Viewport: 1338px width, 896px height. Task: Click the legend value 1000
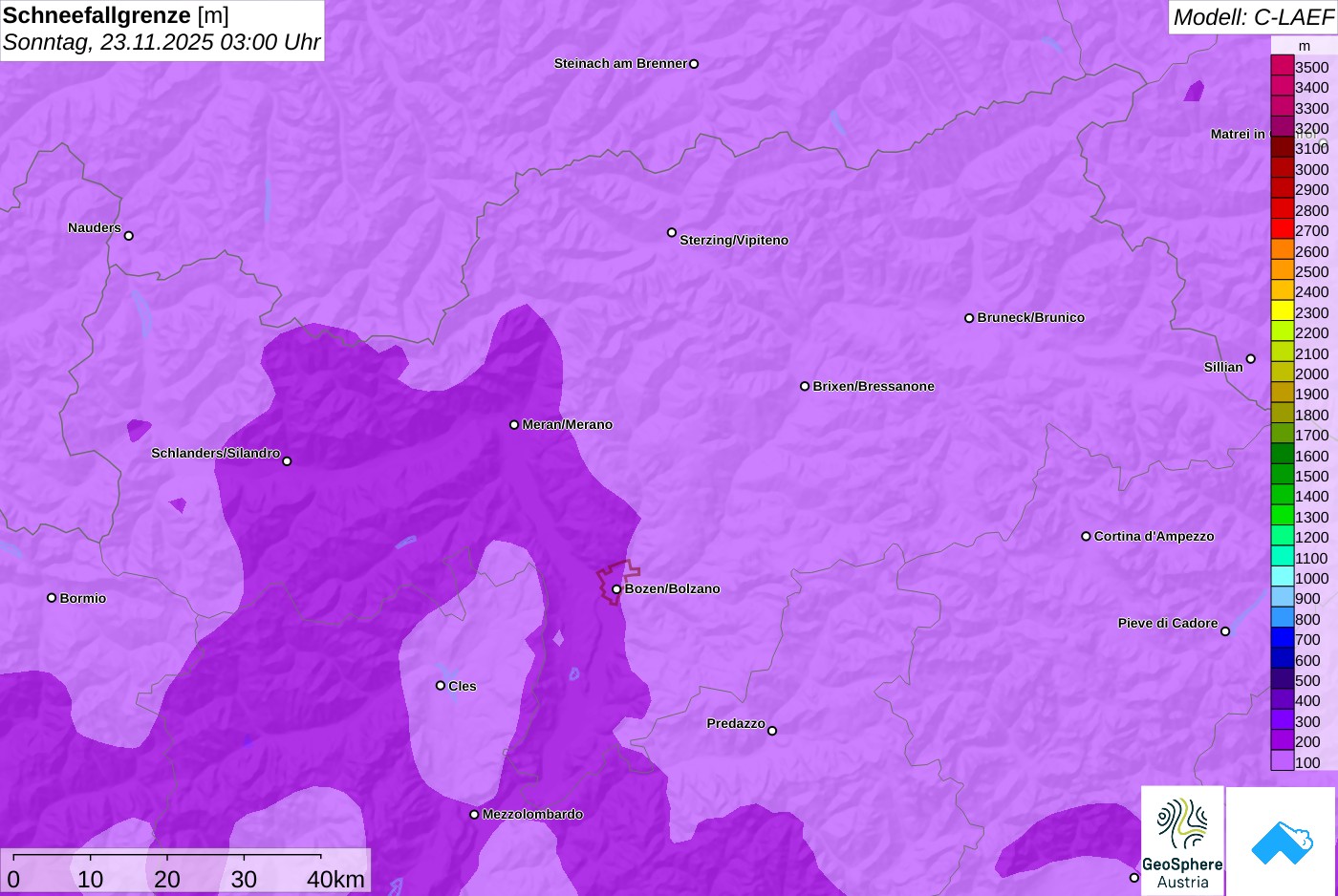pyautogui.click(x=1312, y=578)
